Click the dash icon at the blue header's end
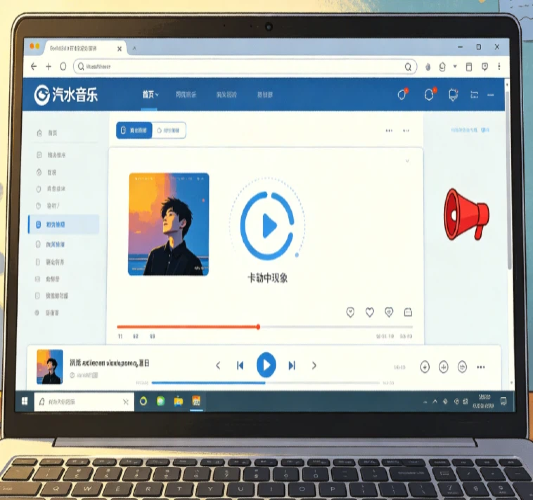This screenshot has width=533, height=500. [x=491, y=95]
